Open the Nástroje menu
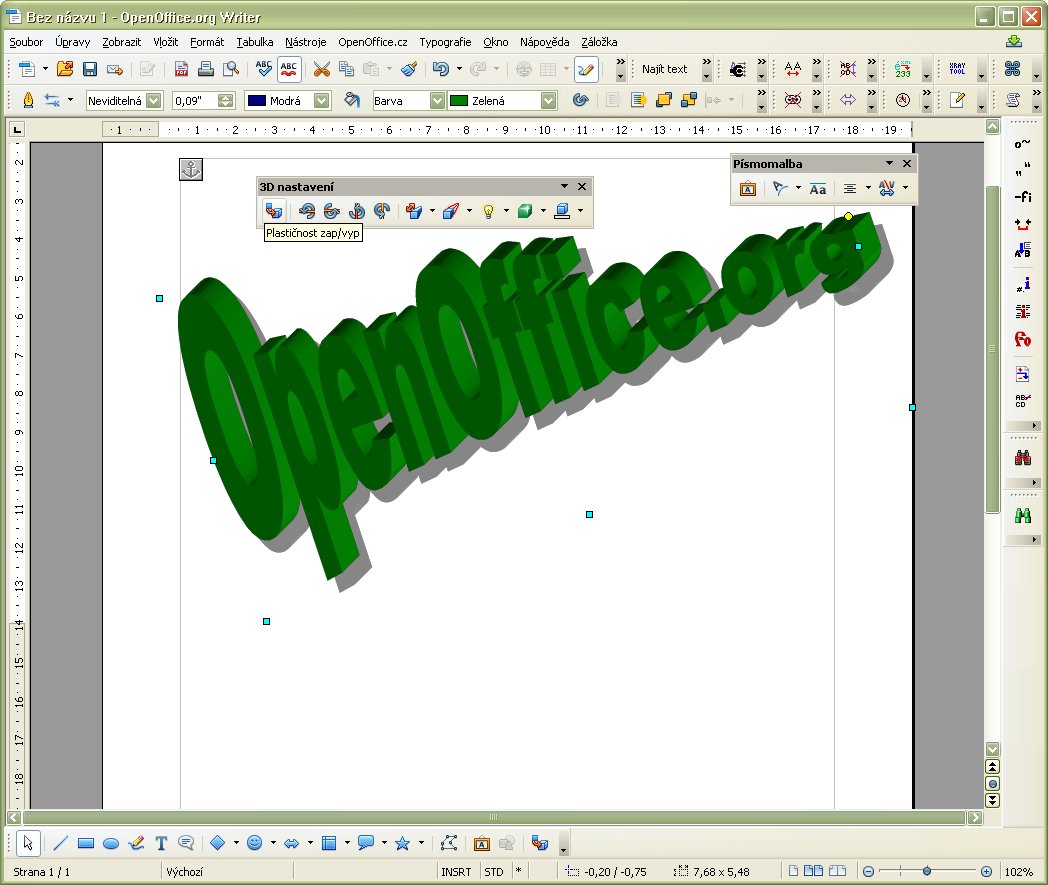The image size is (1048, 885). (x=305, y=42)
